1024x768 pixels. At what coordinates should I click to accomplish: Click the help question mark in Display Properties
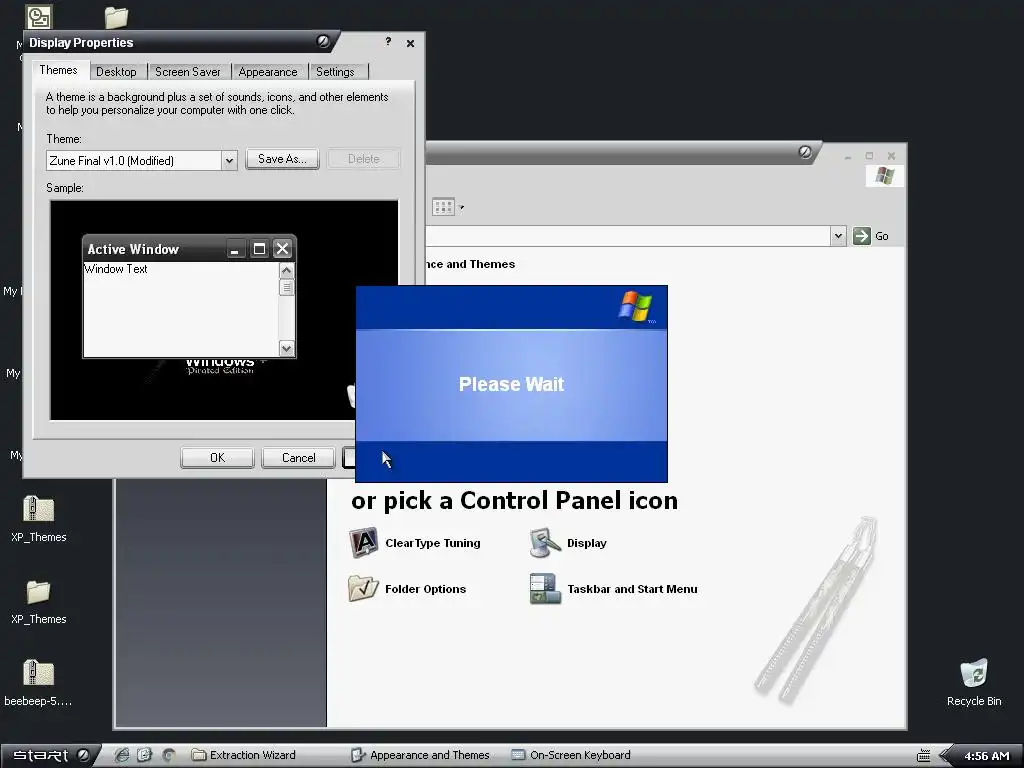pos(389,42)
